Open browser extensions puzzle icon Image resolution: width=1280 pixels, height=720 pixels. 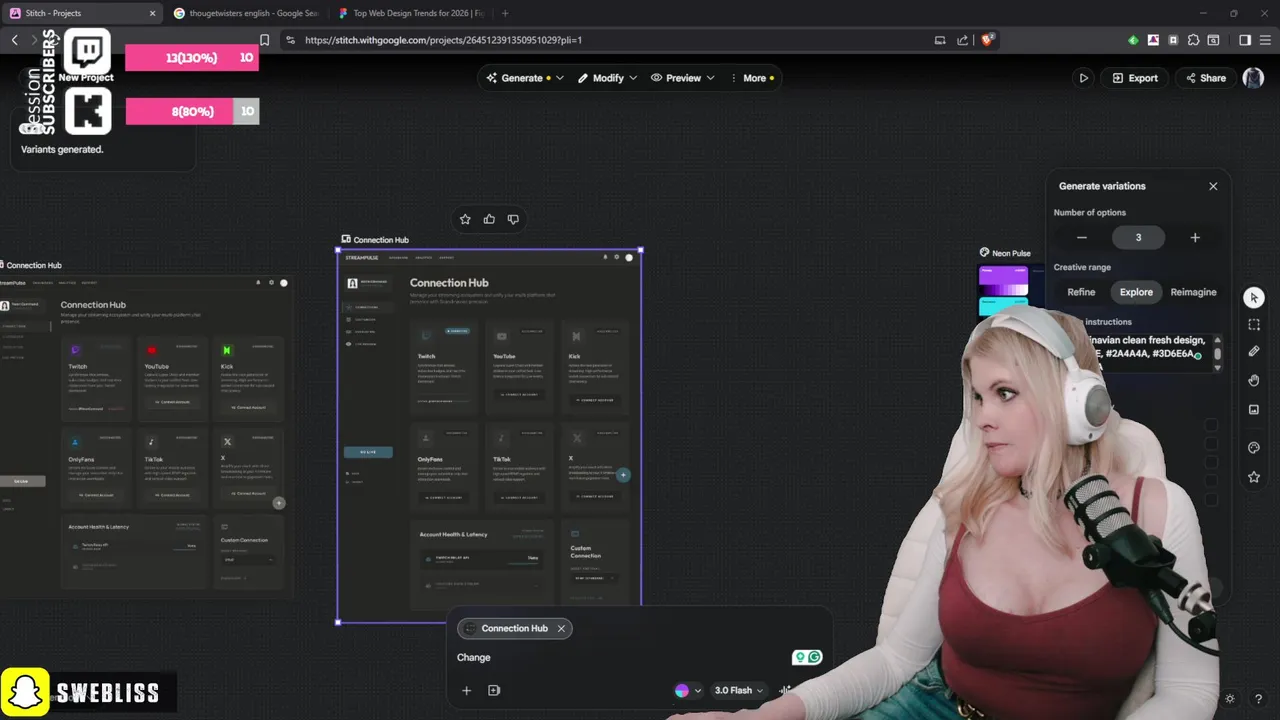1193,40
